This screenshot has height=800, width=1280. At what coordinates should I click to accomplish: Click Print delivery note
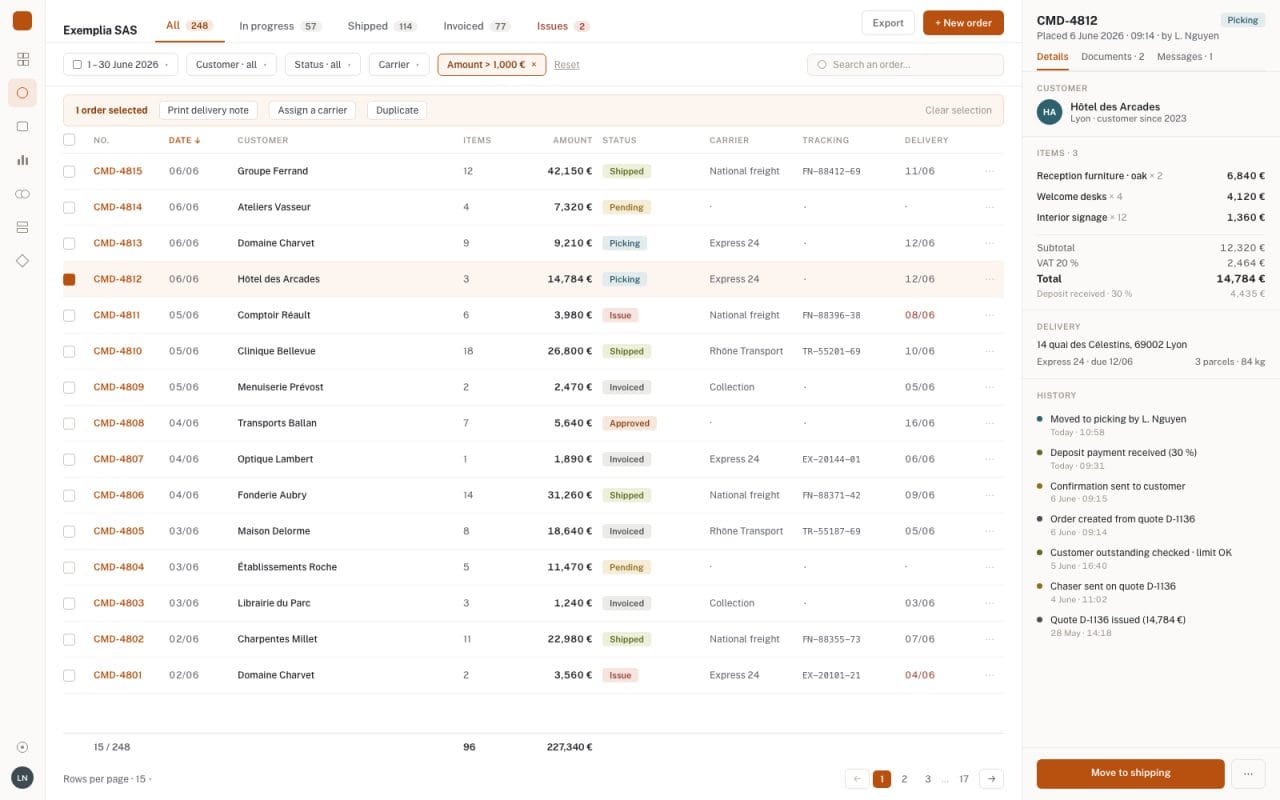pyautogui.click(x=208, y=110)
